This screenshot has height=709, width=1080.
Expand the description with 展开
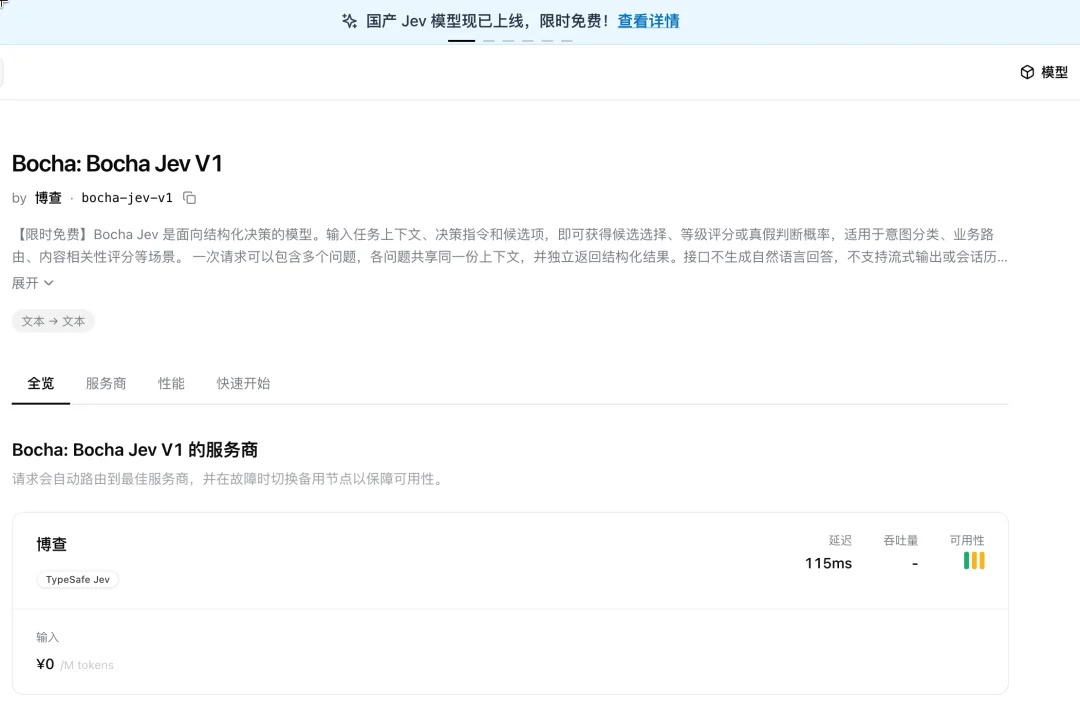[32, 283]
